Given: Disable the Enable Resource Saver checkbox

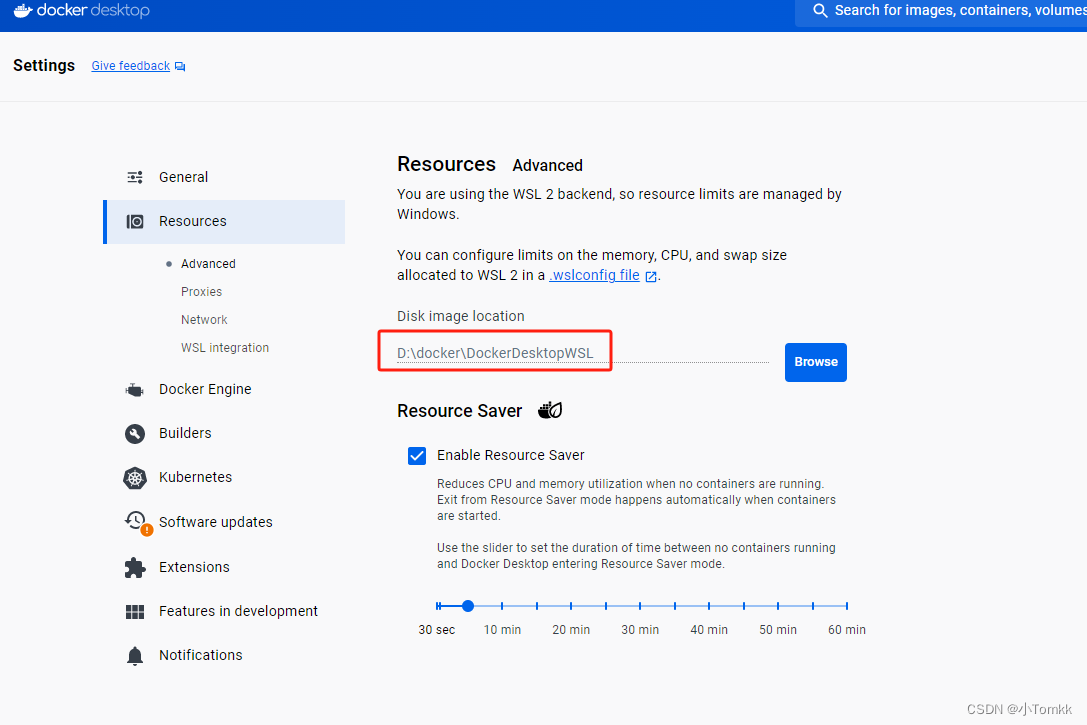Looking at the screenshot, I should click(417, 456).
